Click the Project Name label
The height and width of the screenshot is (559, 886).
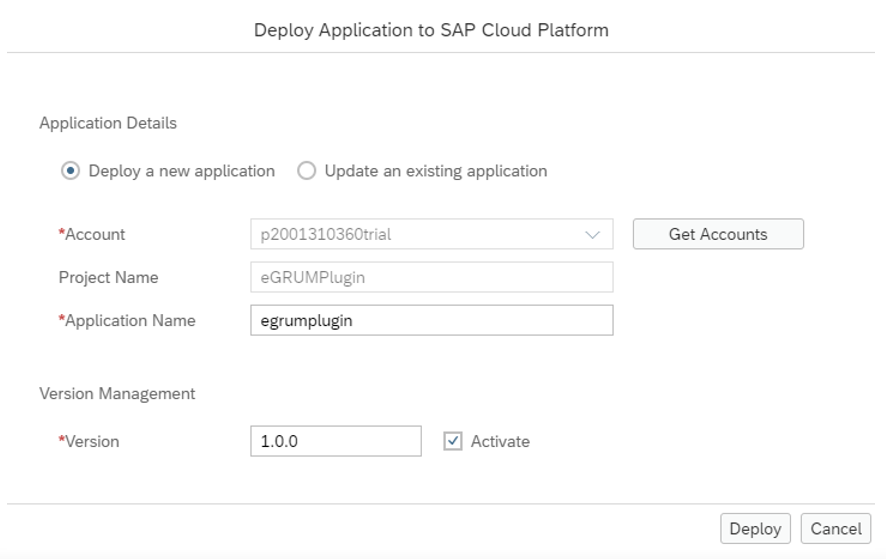(x=108, y=278)
